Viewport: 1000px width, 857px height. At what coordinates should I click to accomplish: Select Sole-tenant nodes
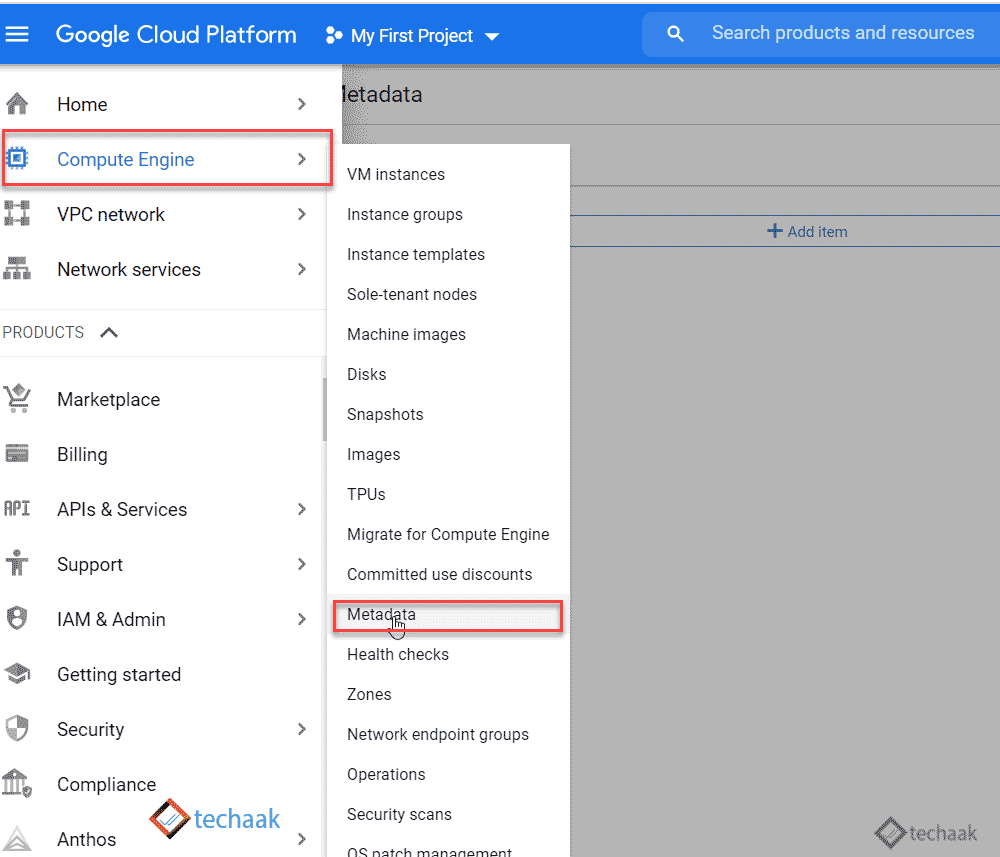pos(411,294)
